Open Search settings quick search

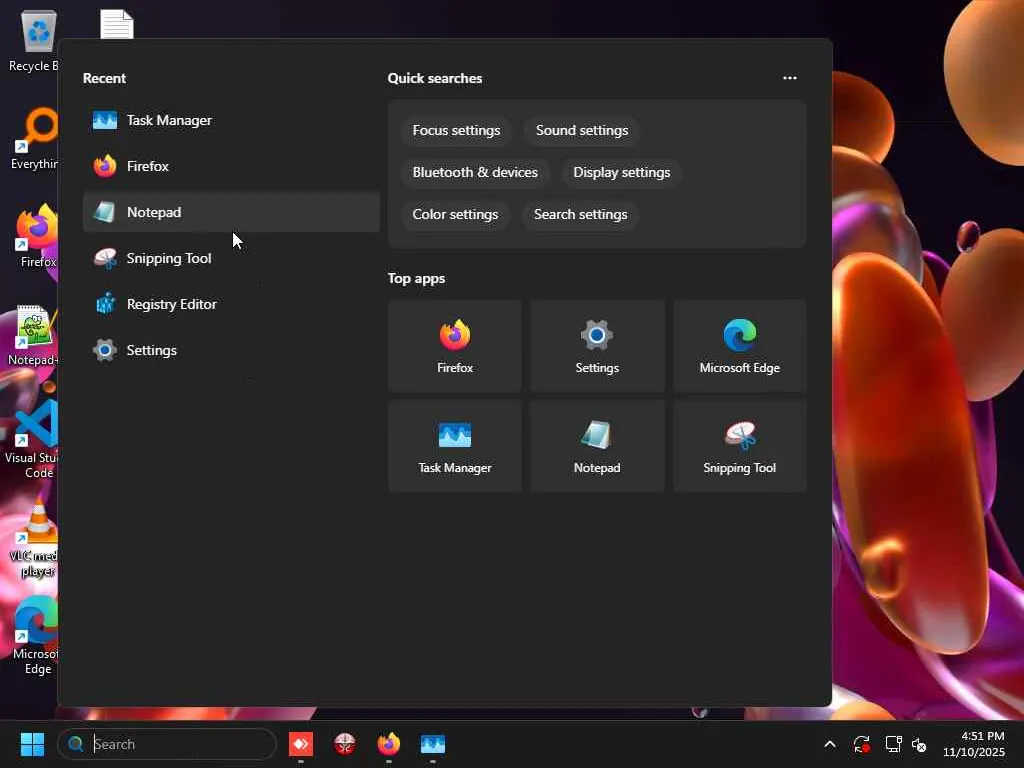(x=581, y=214)
